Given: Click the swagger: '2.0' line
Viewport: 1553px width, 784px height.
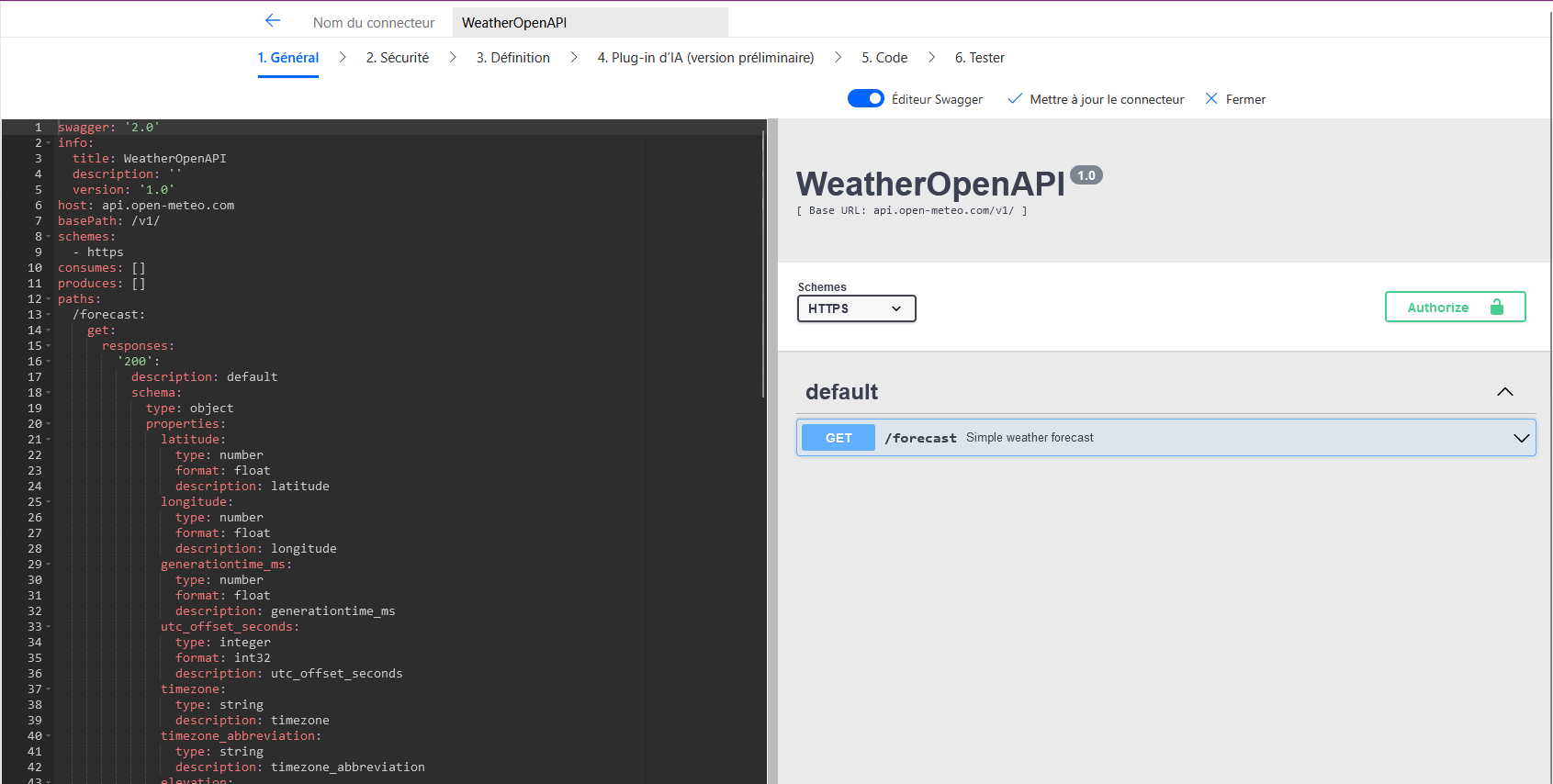Looking at the screenshot, I should (108, 128).
